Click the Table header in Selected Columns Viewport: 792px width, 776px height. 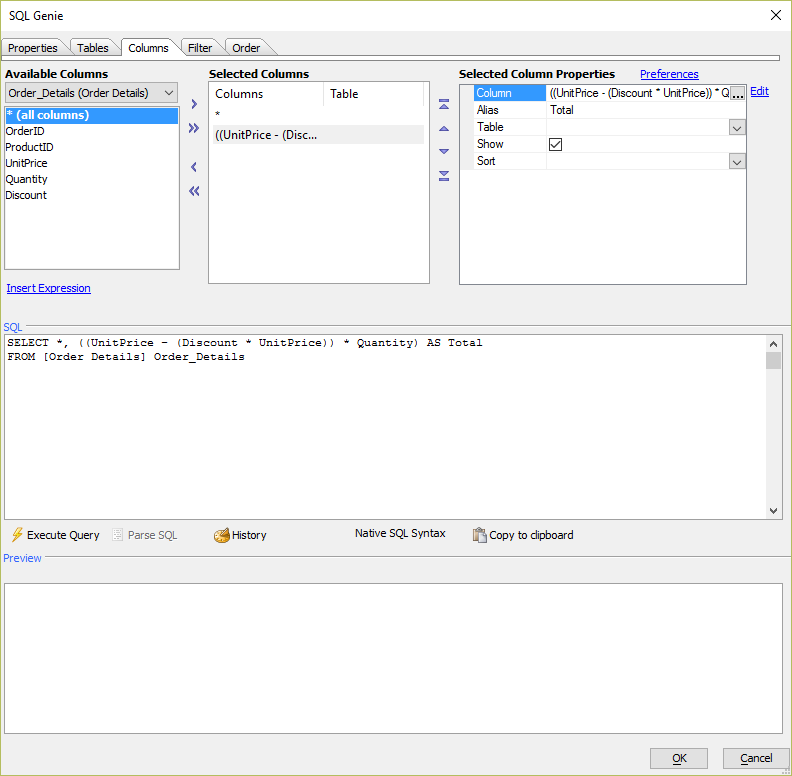373,94
